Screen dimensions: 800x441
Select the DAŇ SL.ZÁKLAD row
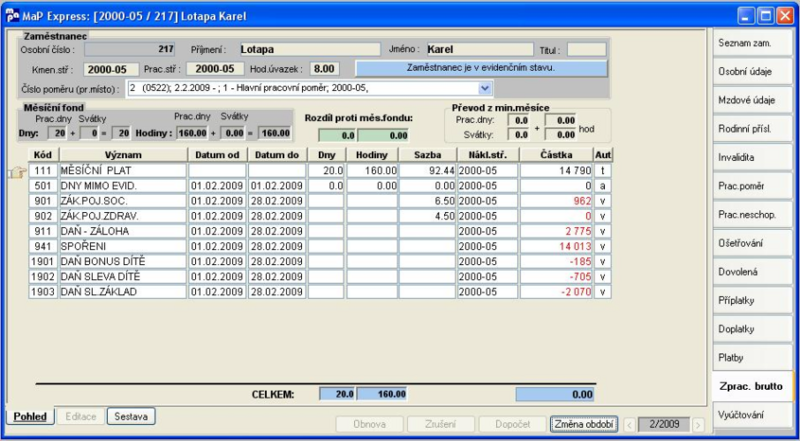point(320,292)
